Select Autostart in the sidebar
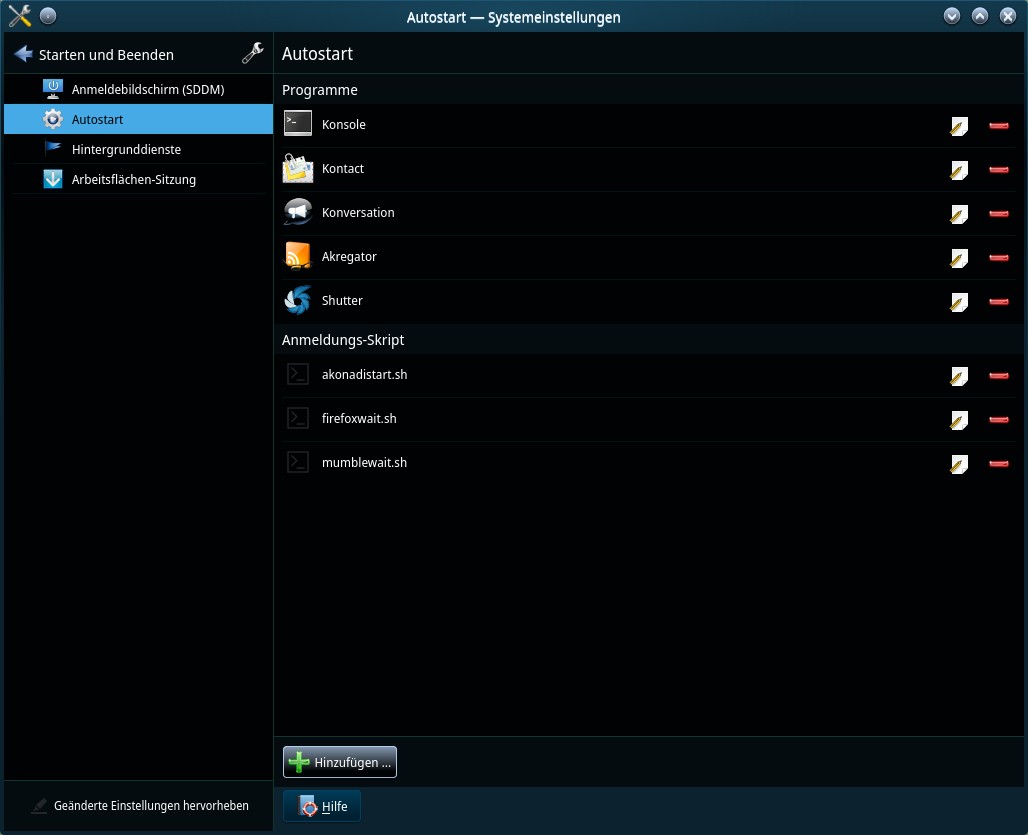Screen dimensions: 1028x835 point(138,119)
